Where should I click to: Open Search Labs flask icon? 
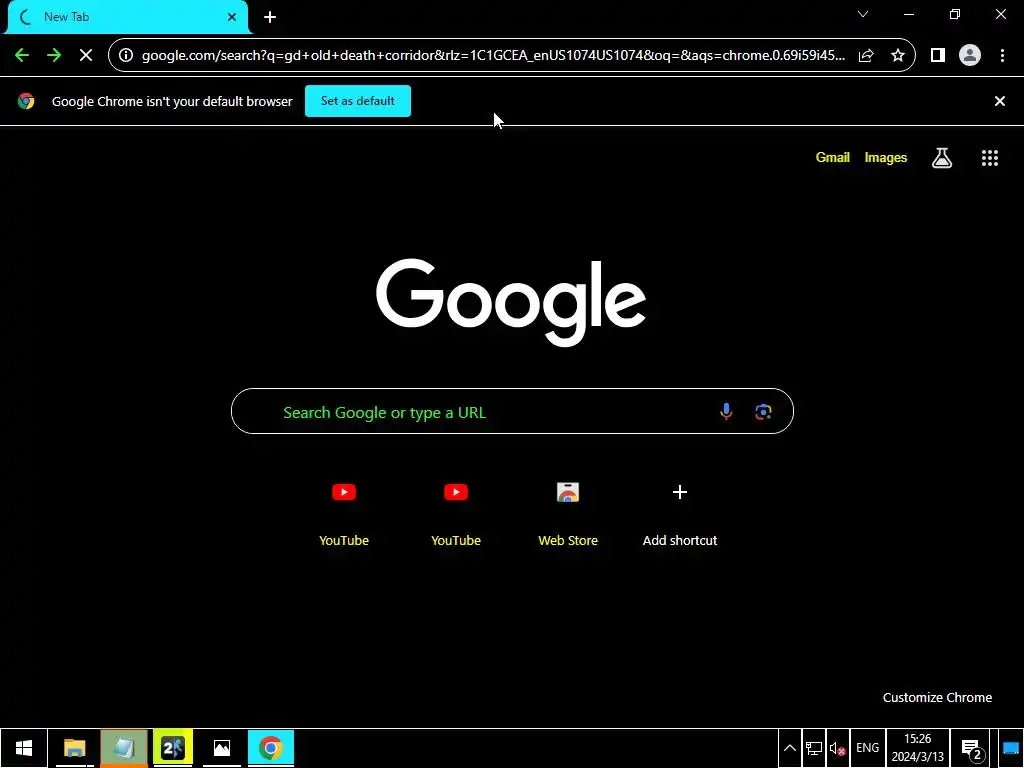coord(942,157)
